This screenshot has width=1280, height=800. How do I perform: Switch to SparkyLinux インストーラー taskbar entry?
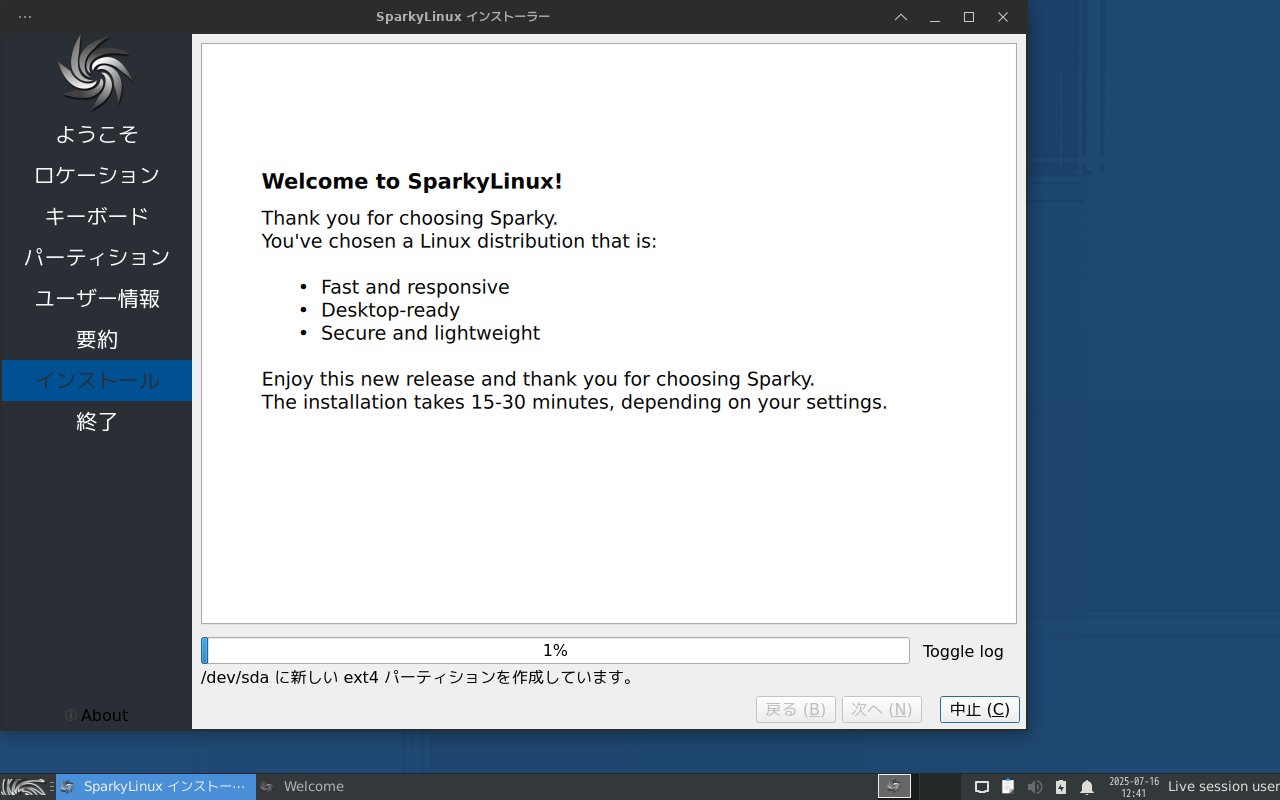point(156,787)
